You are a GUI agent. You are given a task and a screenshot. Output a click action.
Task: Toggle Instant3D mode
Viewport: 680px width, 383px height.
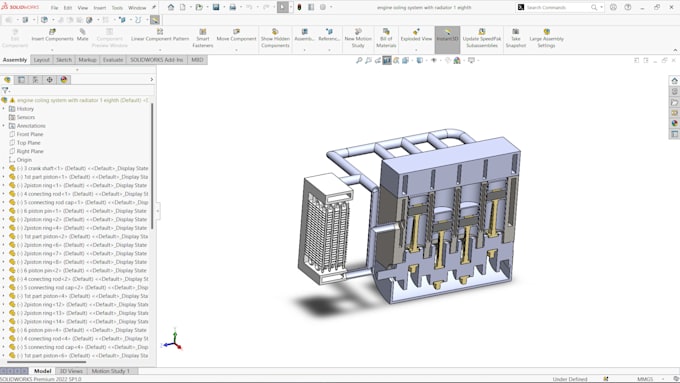[448, 40]
